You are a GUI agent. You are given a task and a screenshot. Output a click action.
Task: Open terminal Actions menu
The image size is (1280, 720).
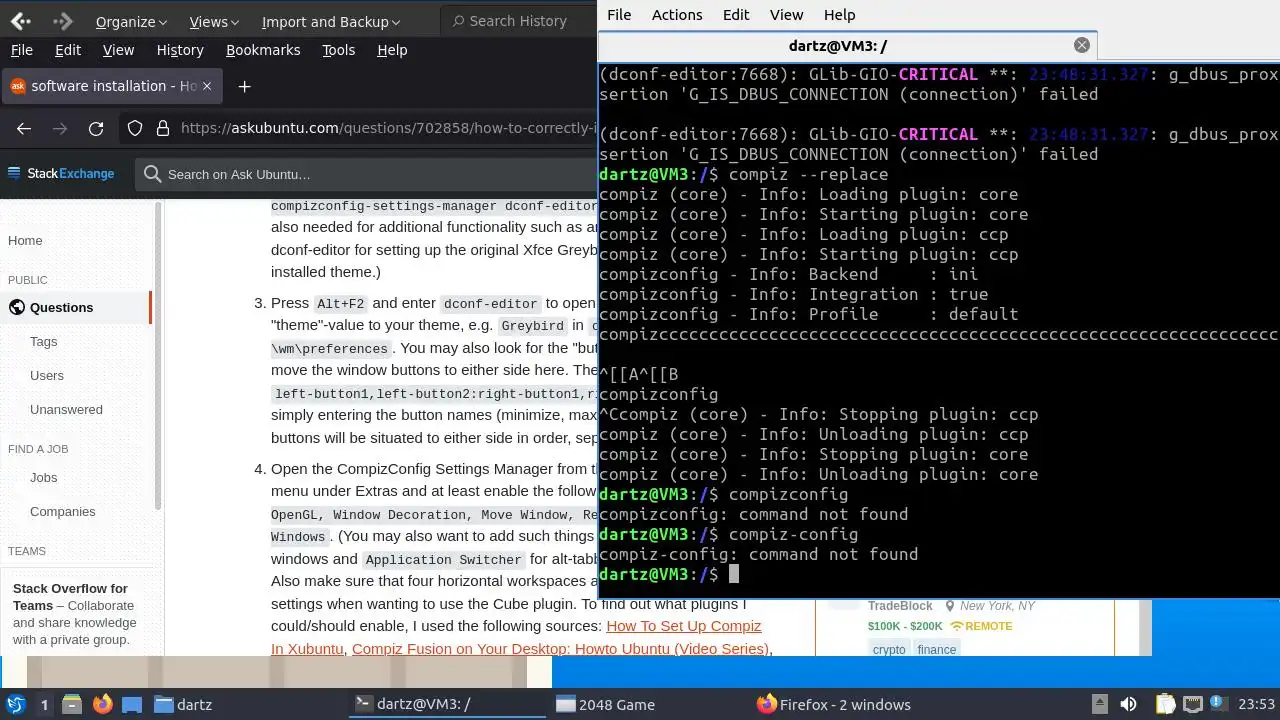(x=677, y=15)
